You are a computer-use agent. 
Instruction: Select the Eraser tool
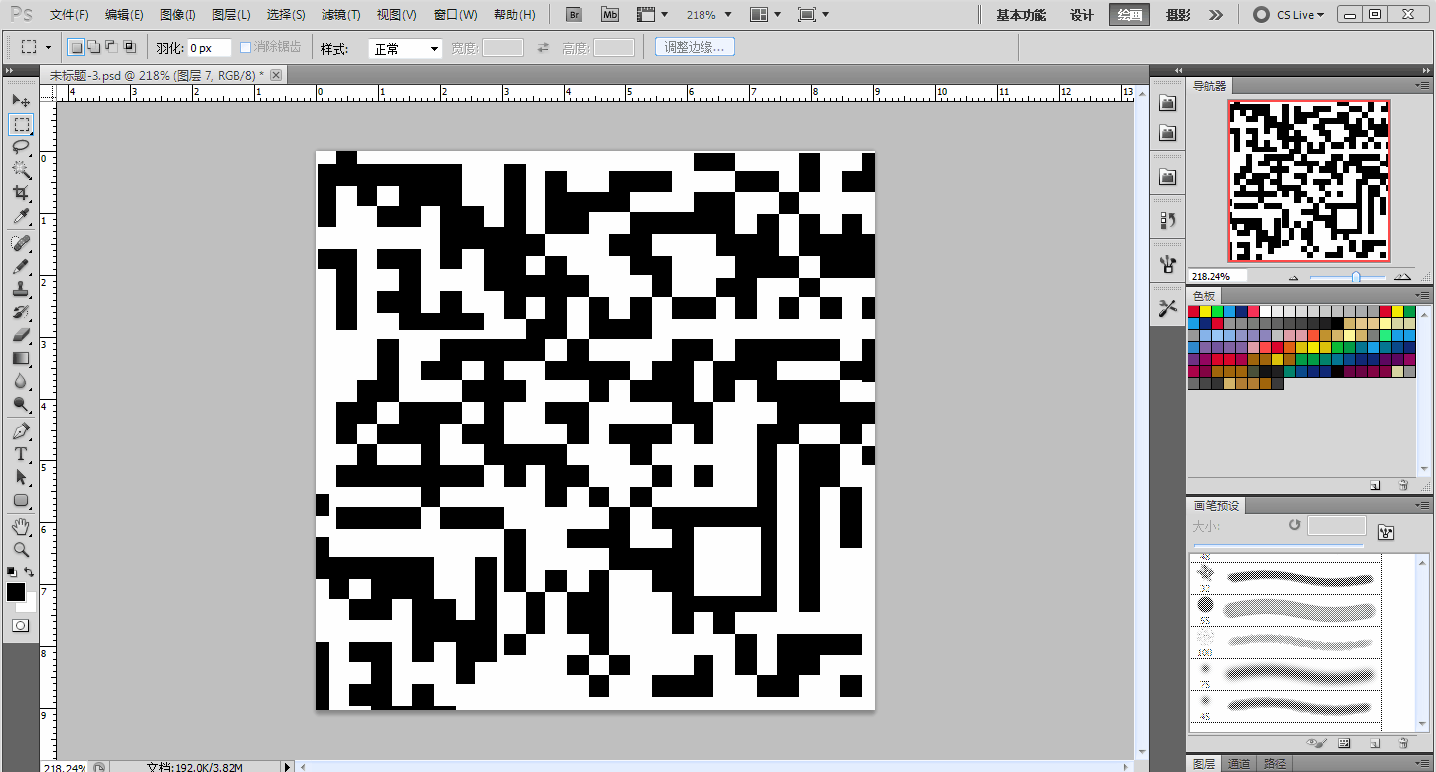[20, 335]
